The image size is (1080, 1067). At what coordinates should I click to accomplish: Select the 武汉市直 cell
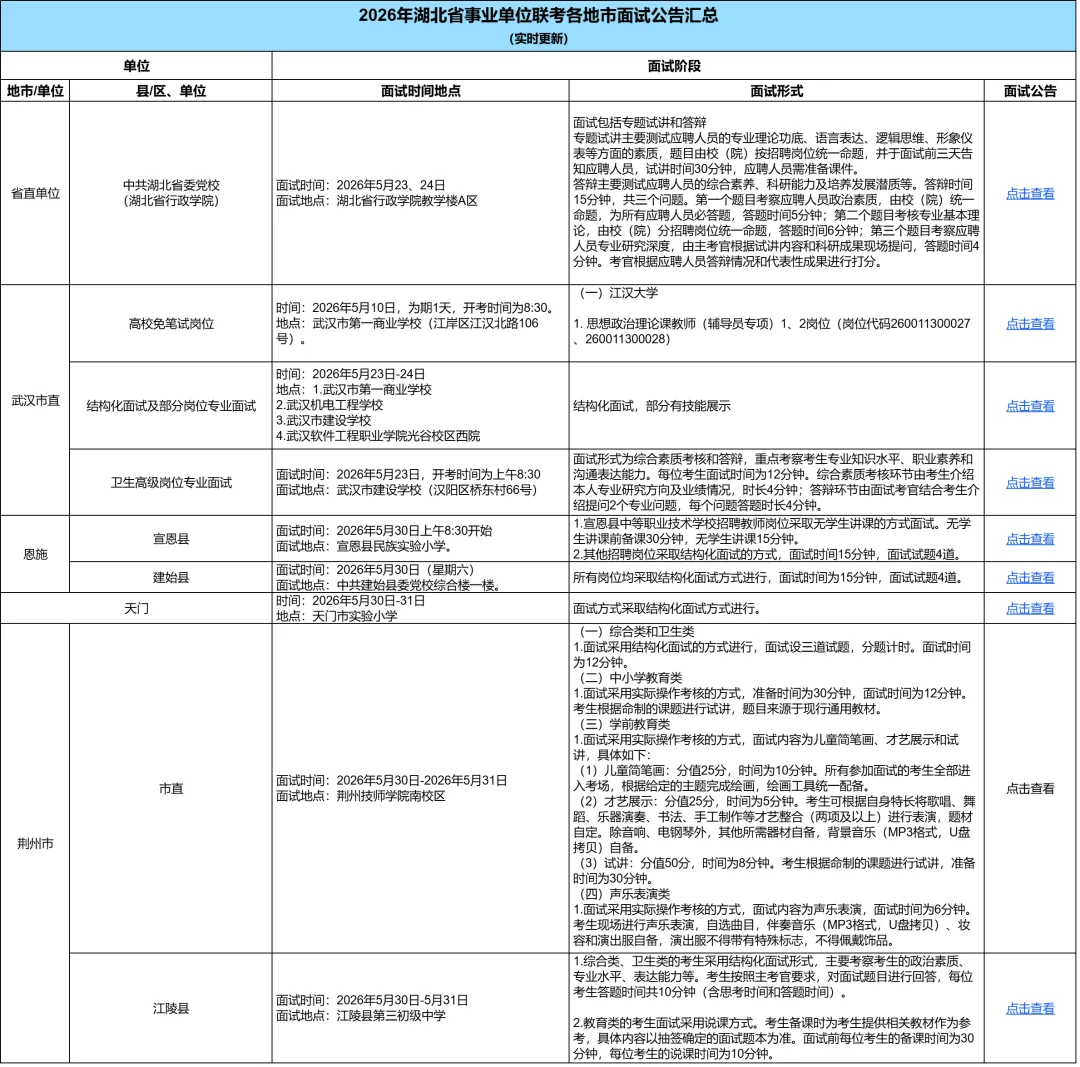(x=35, y=400)
